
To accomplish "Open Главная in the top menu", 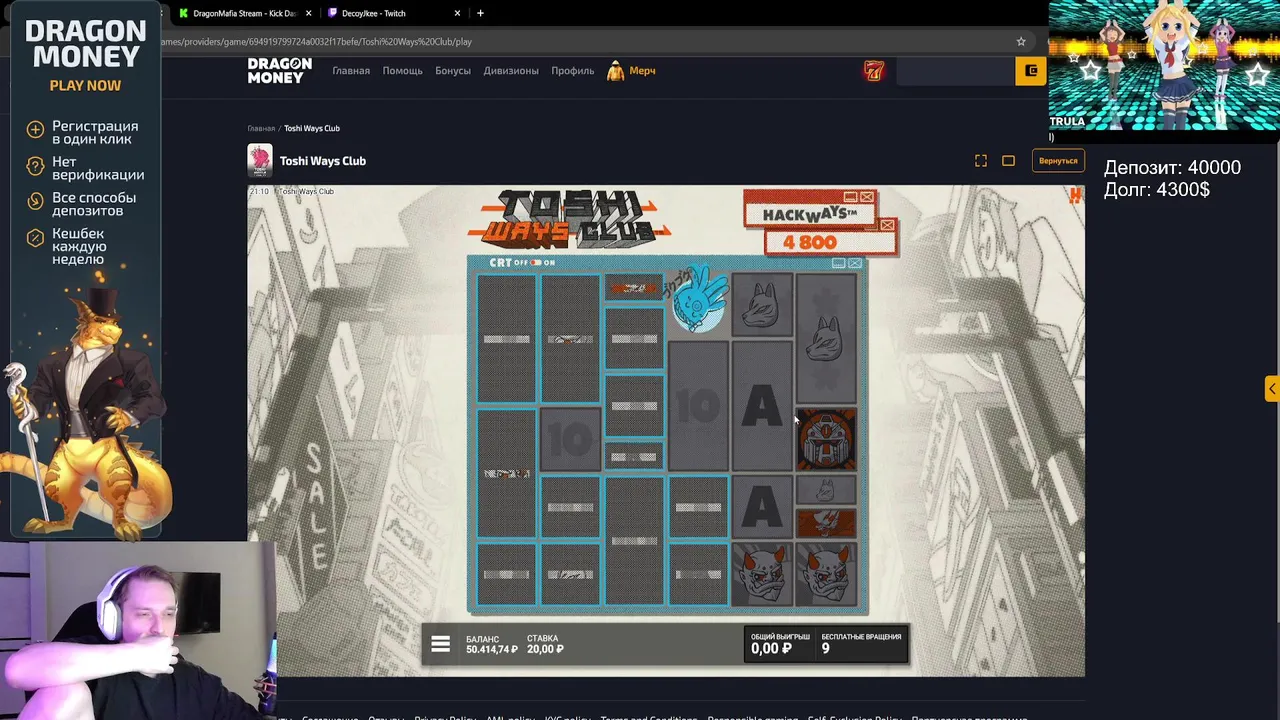I will pos(351,71).
